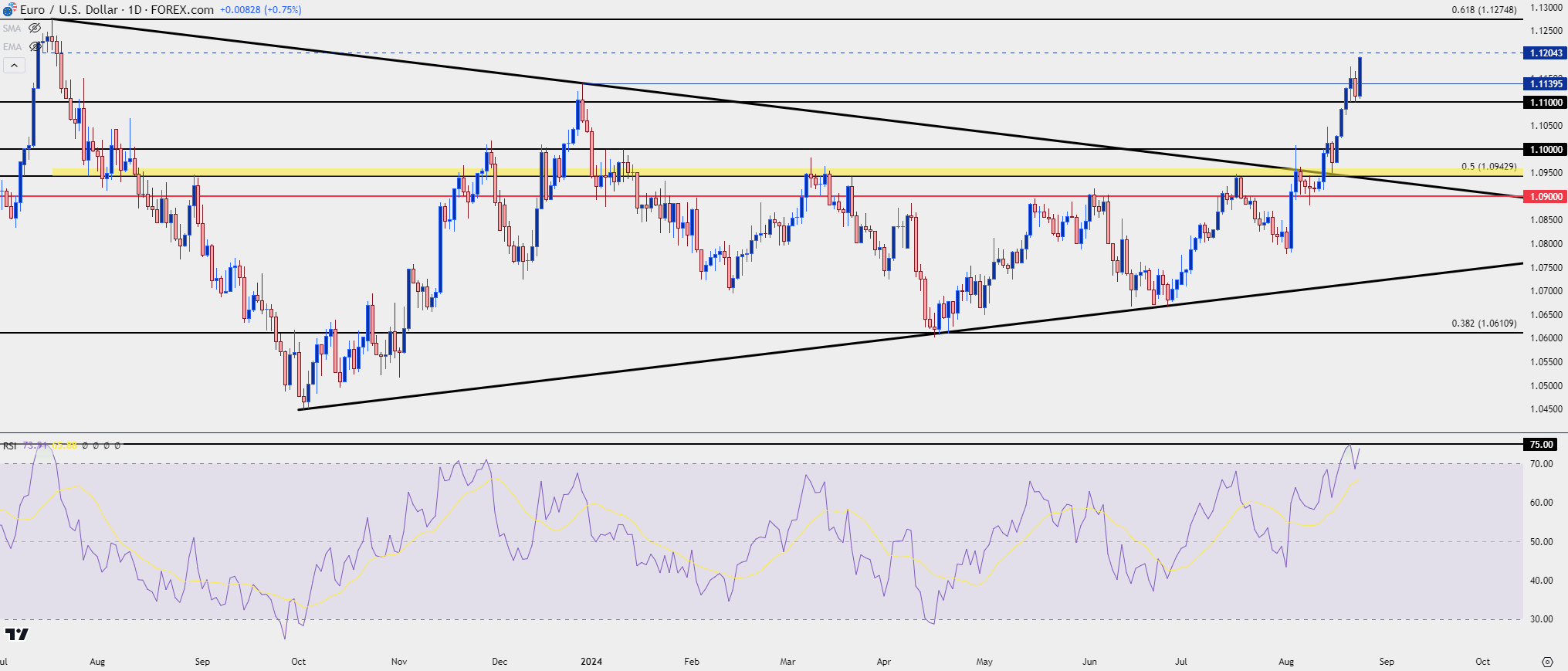The width and height of the screenshot is (1568, 671).
Task: Click RSI moving average value 65.88
Action: (65, 446)
